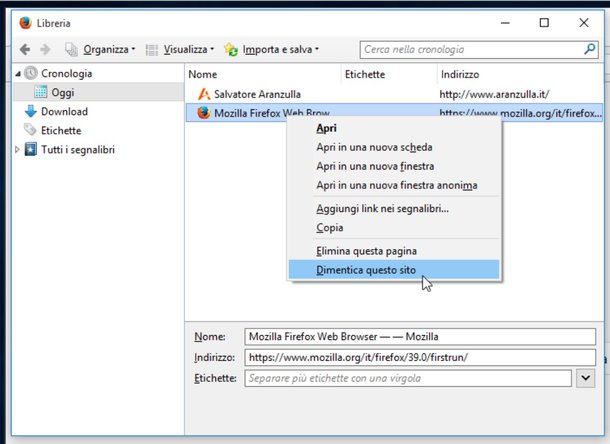
Task: Choose Dimentica questo sito
Action: click(x=394, y=270)
